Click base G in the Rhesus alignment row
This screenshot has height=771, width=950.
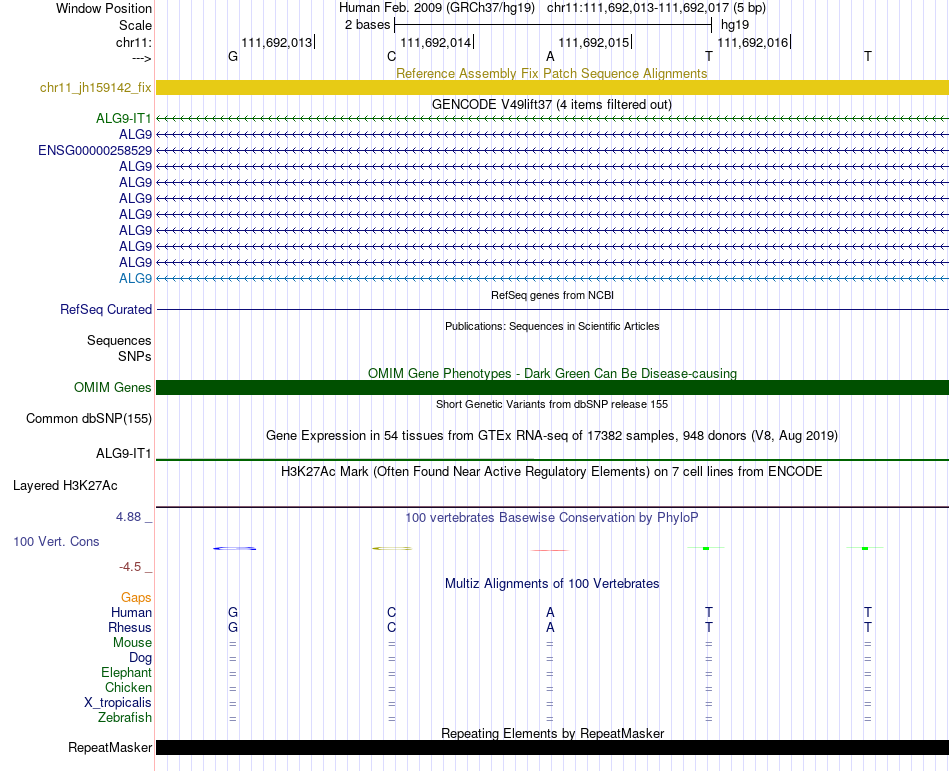[x=233, y=627]
